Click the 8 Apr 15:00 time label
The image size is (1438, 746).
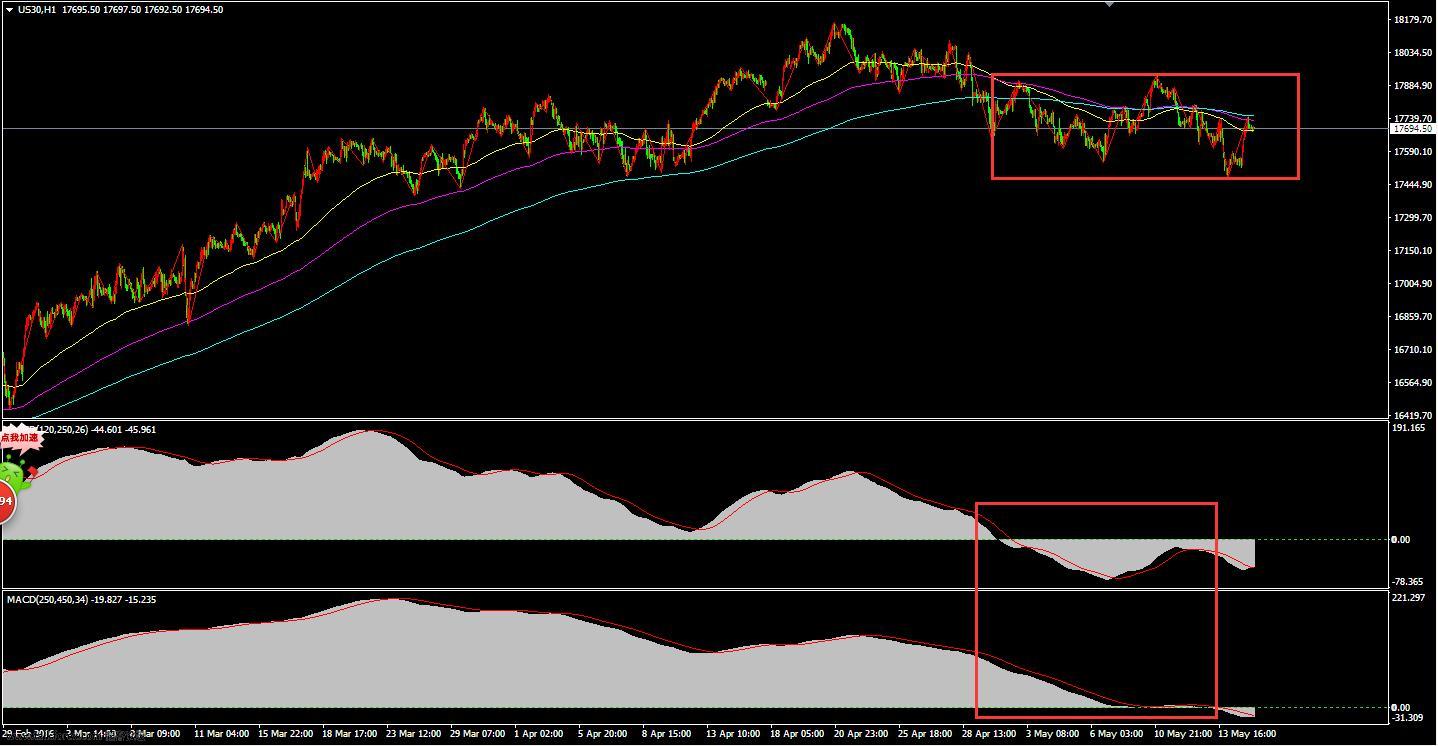coord(667,734)
